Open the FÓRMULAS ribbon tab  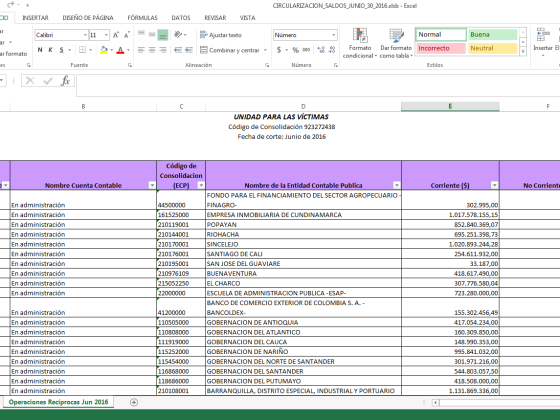(x=142, y=18)
